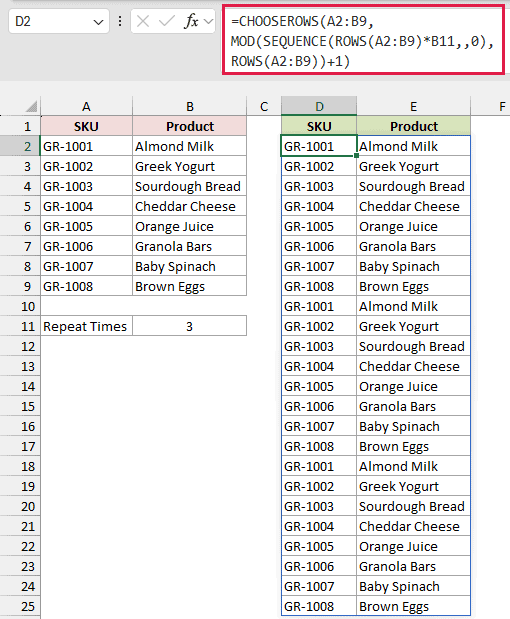
Task: Select cell D22 containing GR-1005
Action: coord(319,546)
